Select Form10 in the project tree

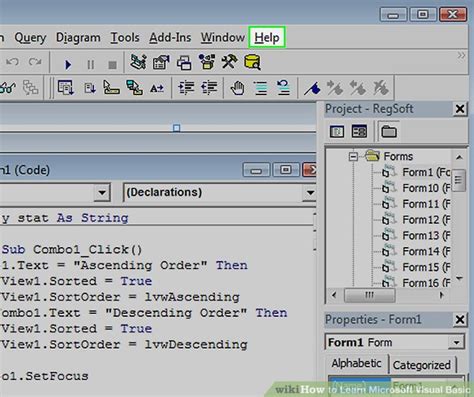(427, 188)
